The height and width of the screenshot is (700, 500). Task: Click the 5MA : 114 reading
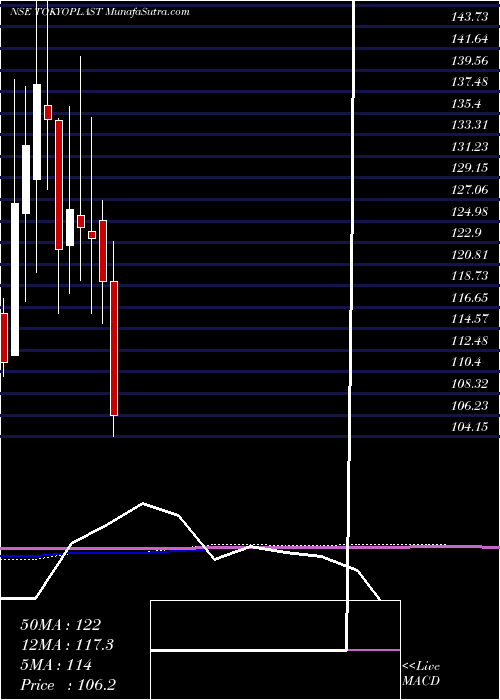click(56, 665)
